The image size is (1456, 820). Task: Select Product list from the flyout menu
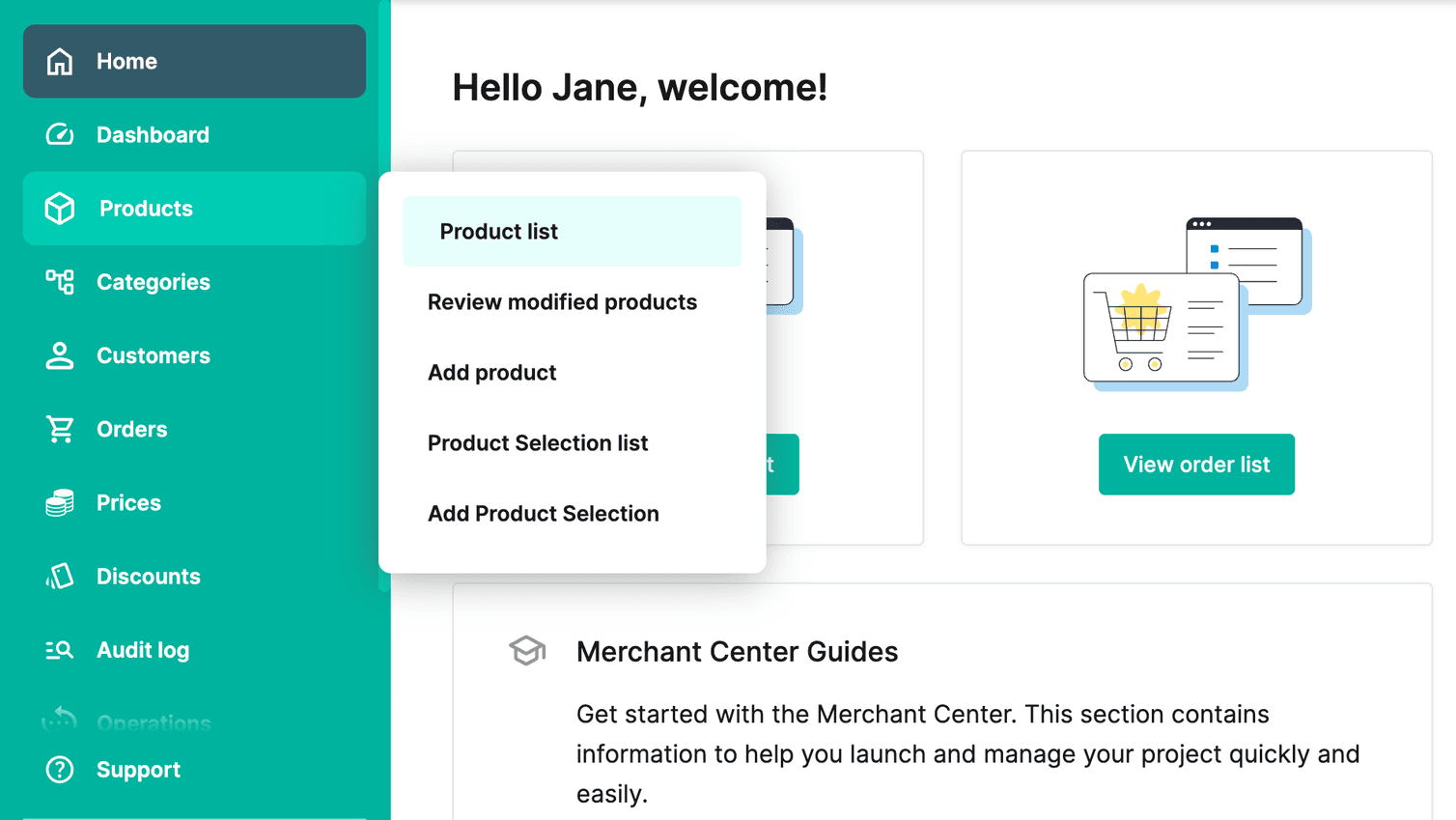498,231
